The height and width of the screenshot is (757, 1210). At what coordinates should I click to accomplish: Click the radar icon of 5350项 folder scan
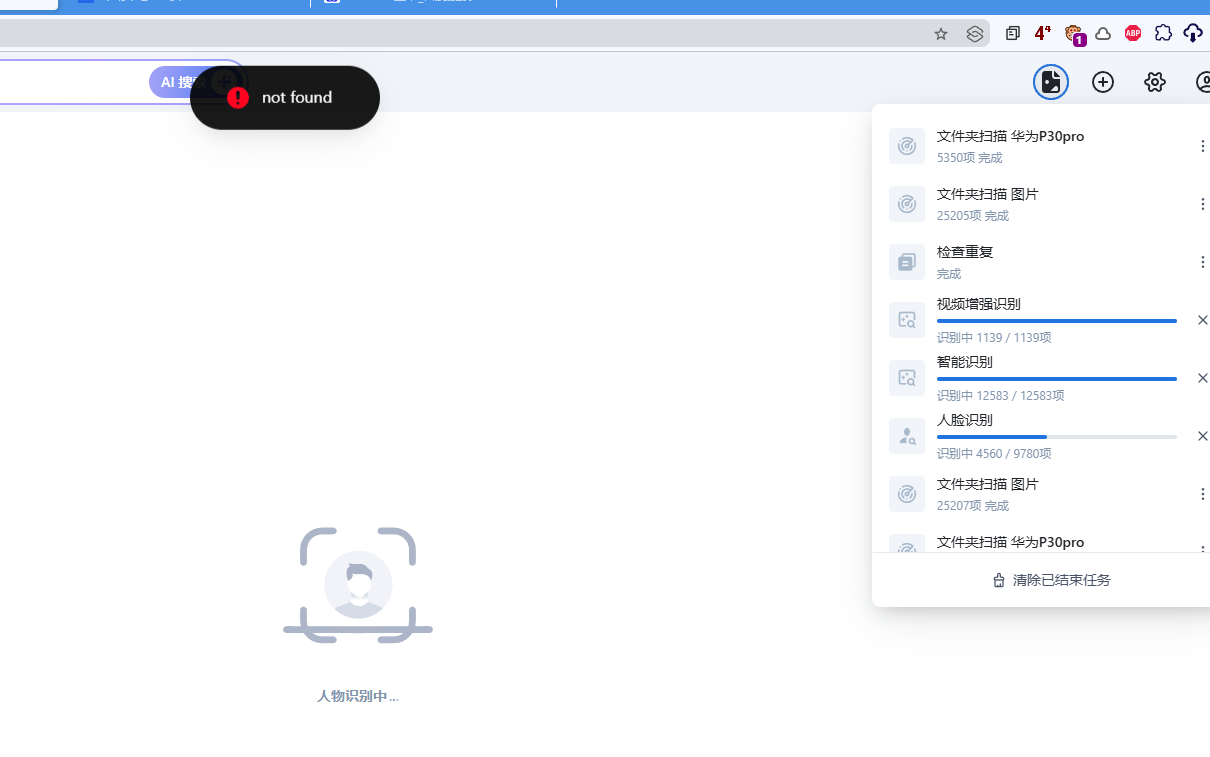(907, 146)
